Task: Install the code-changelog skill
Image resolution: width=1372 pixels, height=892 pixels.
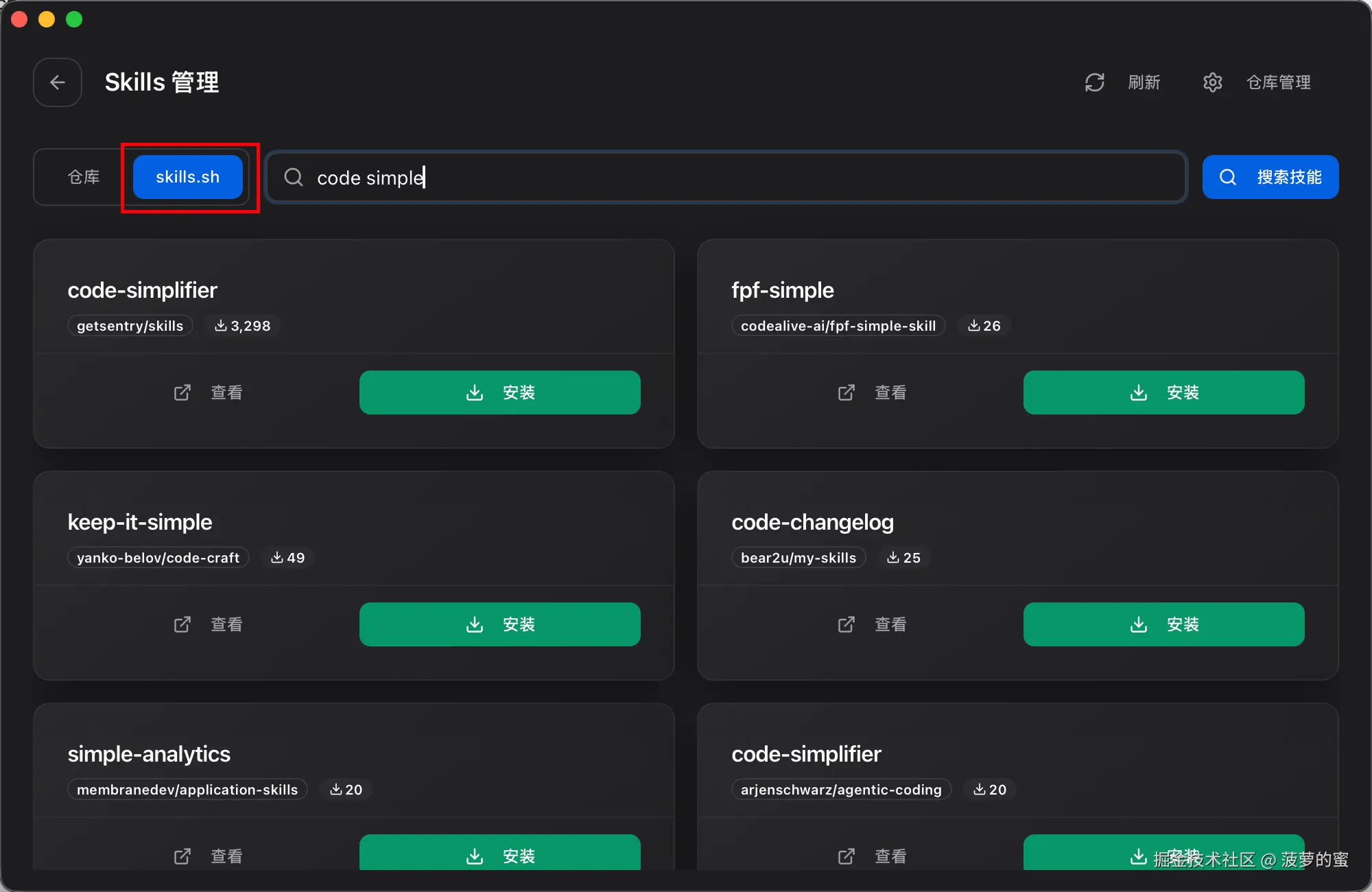Action: tap(1163, 624)
